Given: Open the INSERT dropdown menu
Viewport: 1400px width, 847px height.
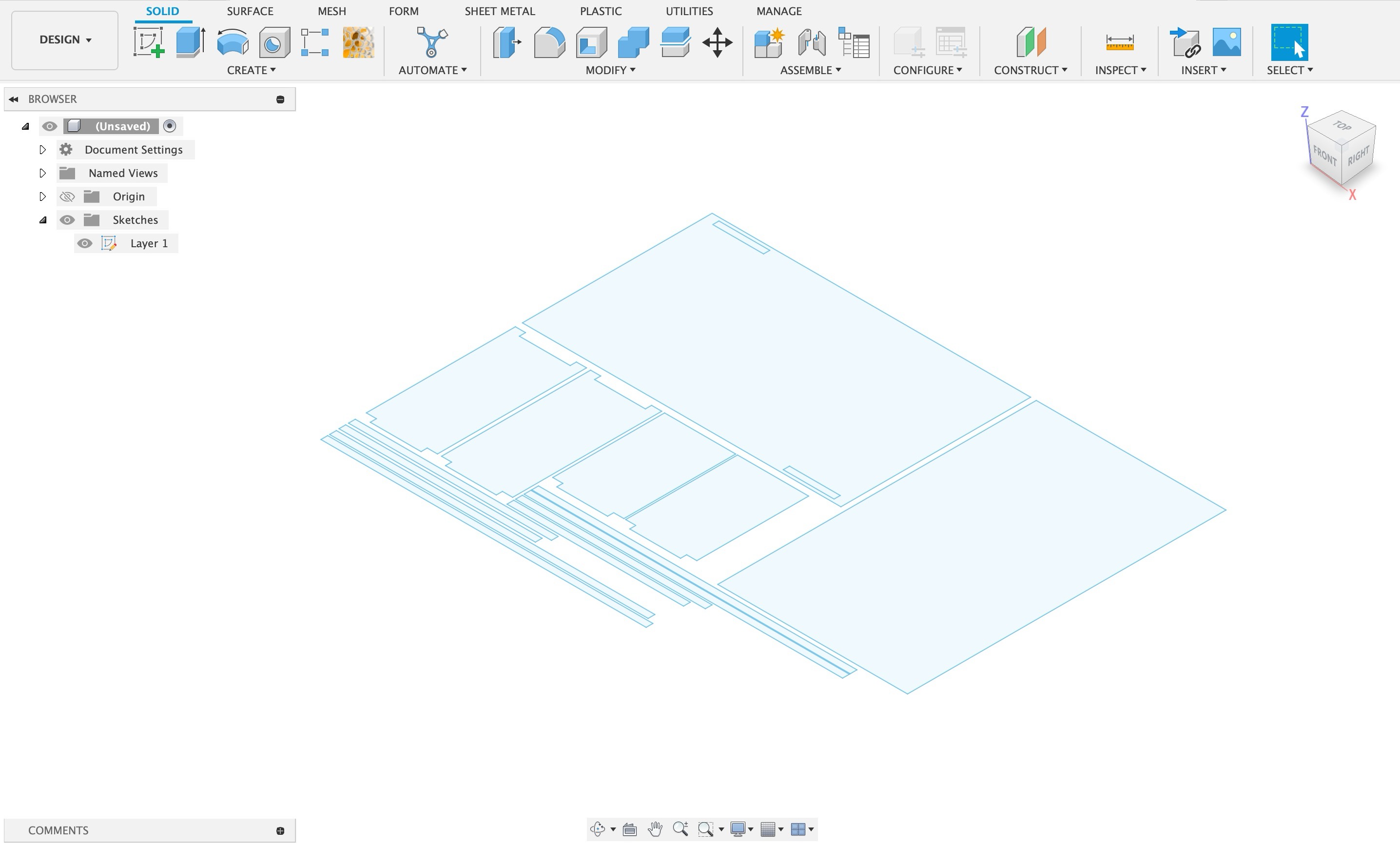Looking at the screenshot, I should click(1204, 70).
